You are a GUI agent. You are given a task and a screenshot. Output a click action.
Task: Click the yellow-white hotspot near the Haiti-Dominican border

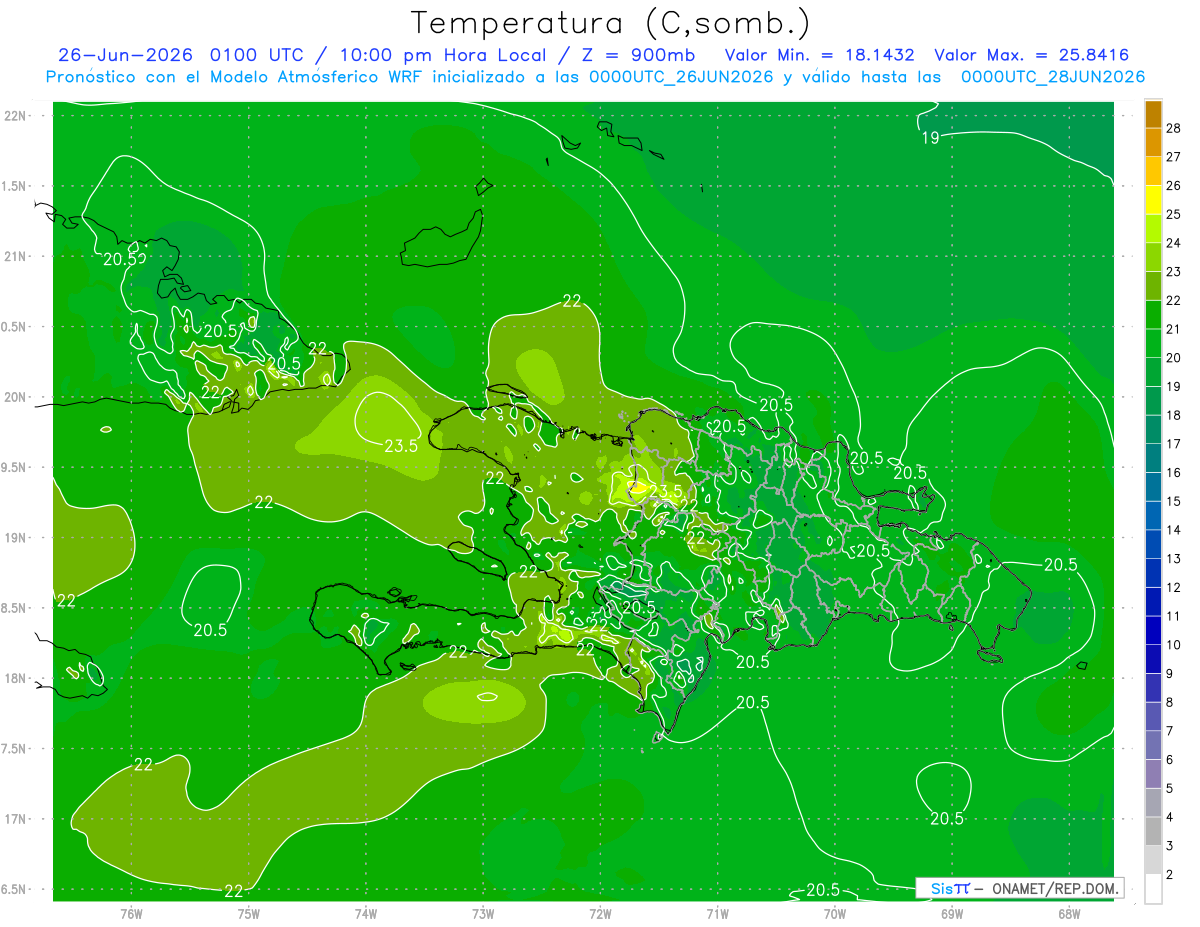636,487
